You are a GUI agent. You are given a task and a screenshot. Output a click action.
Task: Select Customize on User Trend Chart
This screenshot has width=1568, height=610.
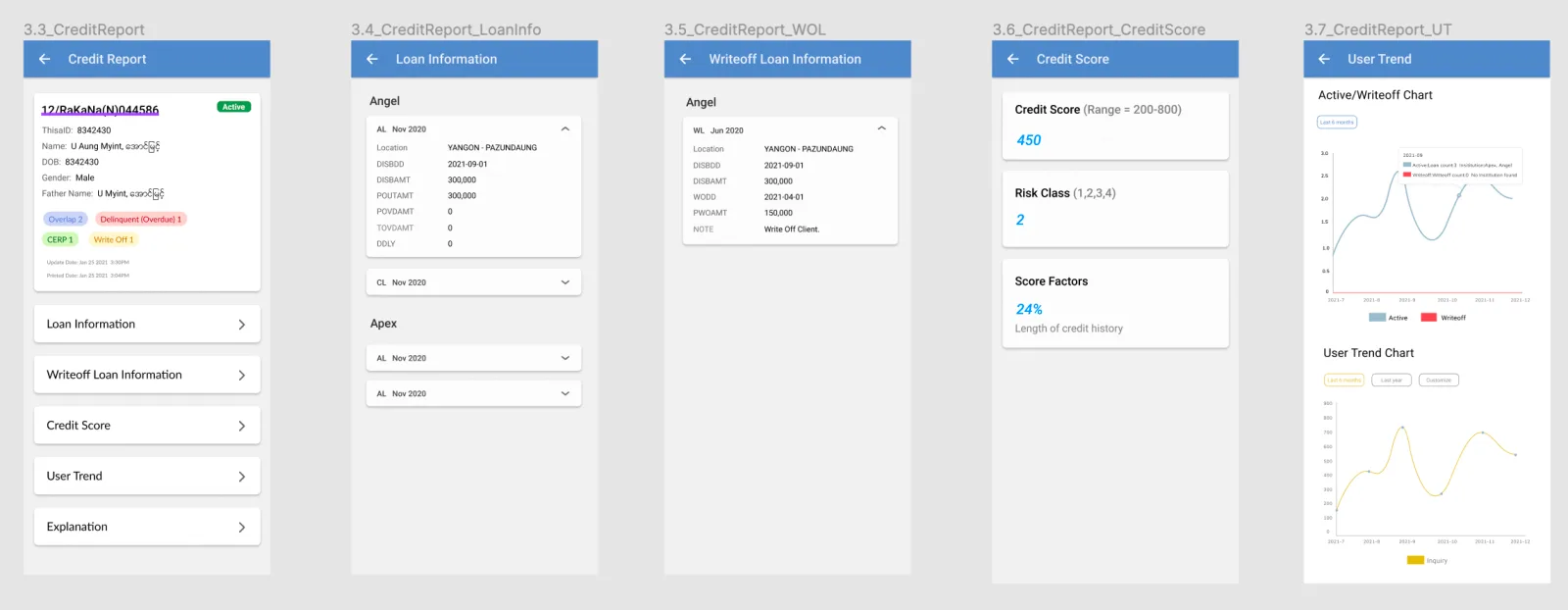pos(1439,381)
